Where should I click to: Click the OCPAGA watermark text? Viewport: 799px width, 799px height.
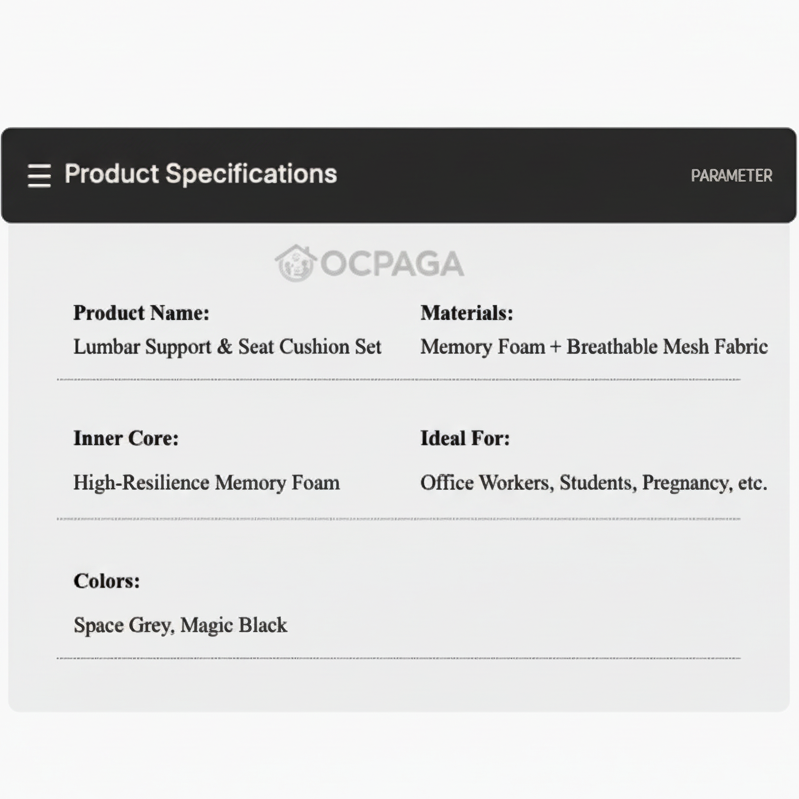pos(392,264)
